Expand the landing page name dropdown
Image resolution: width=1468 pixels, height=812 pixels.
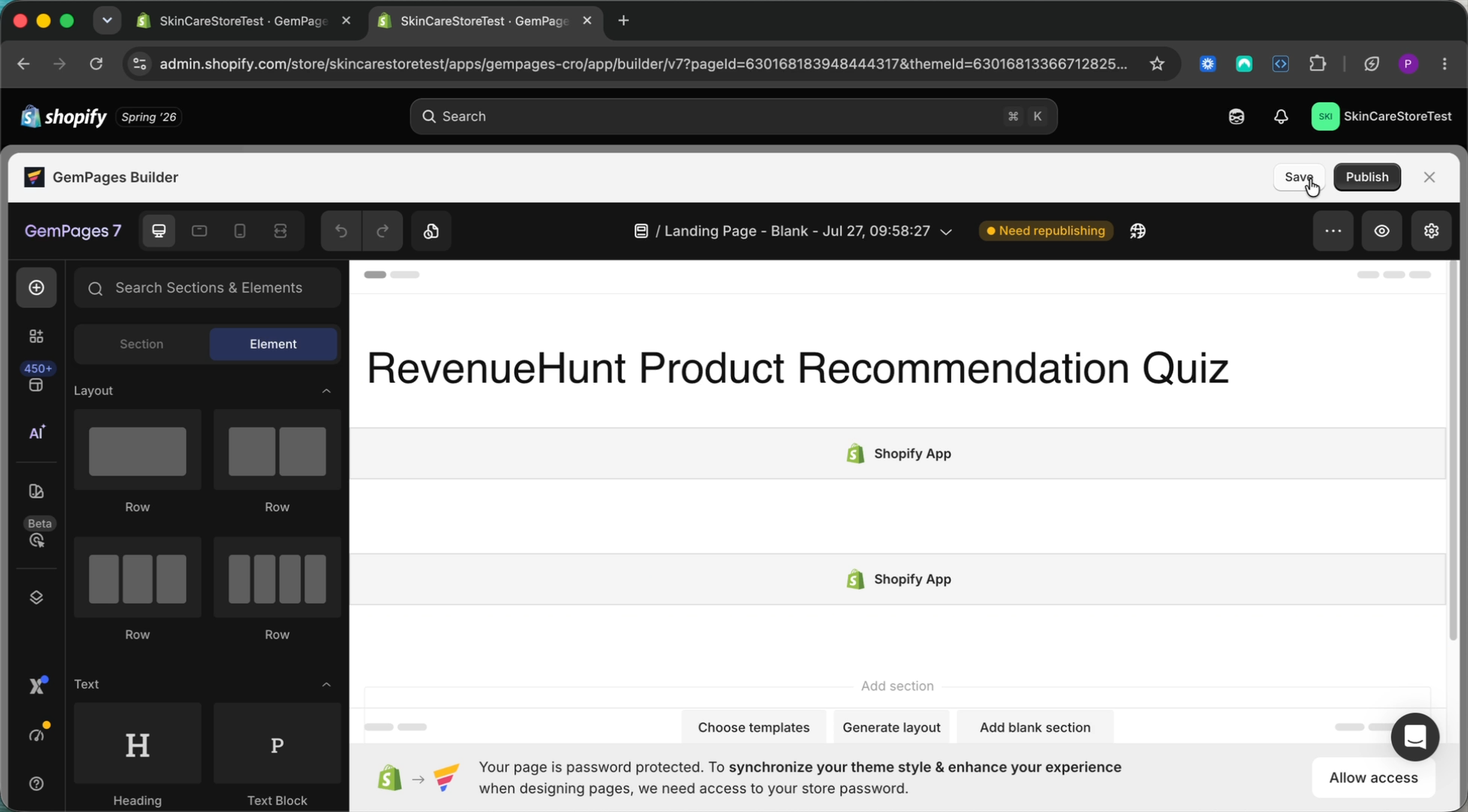coord(946,232)
